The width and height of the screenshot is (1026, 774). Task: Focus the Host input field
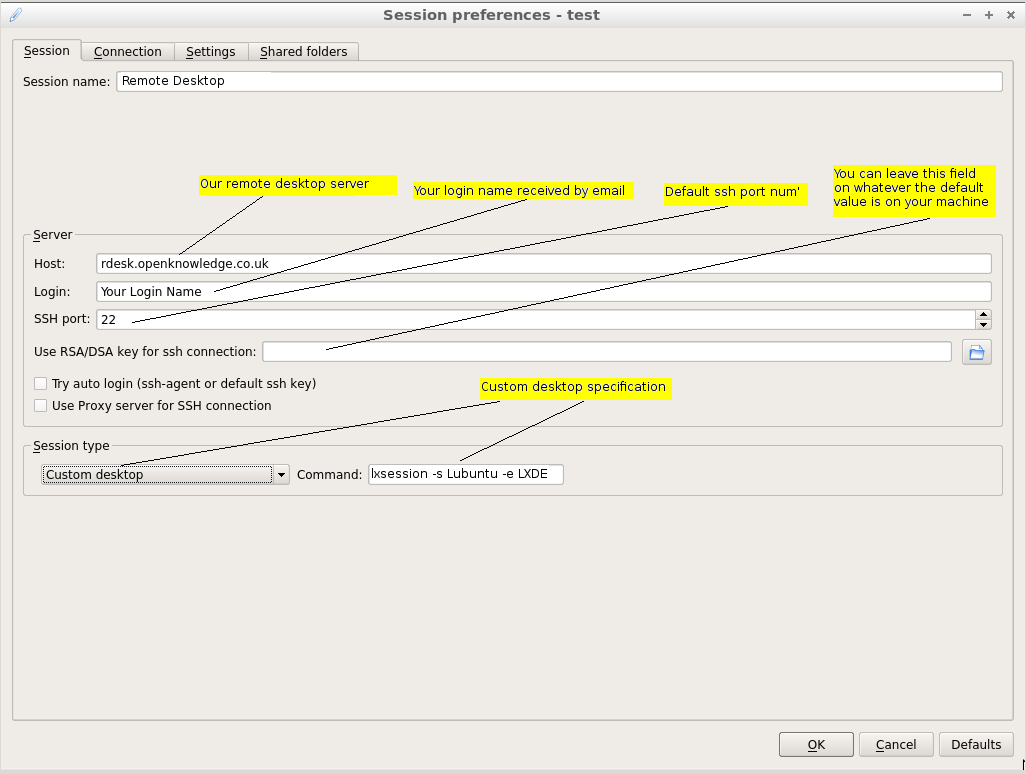pyautogui.click(x=543, y=264)
